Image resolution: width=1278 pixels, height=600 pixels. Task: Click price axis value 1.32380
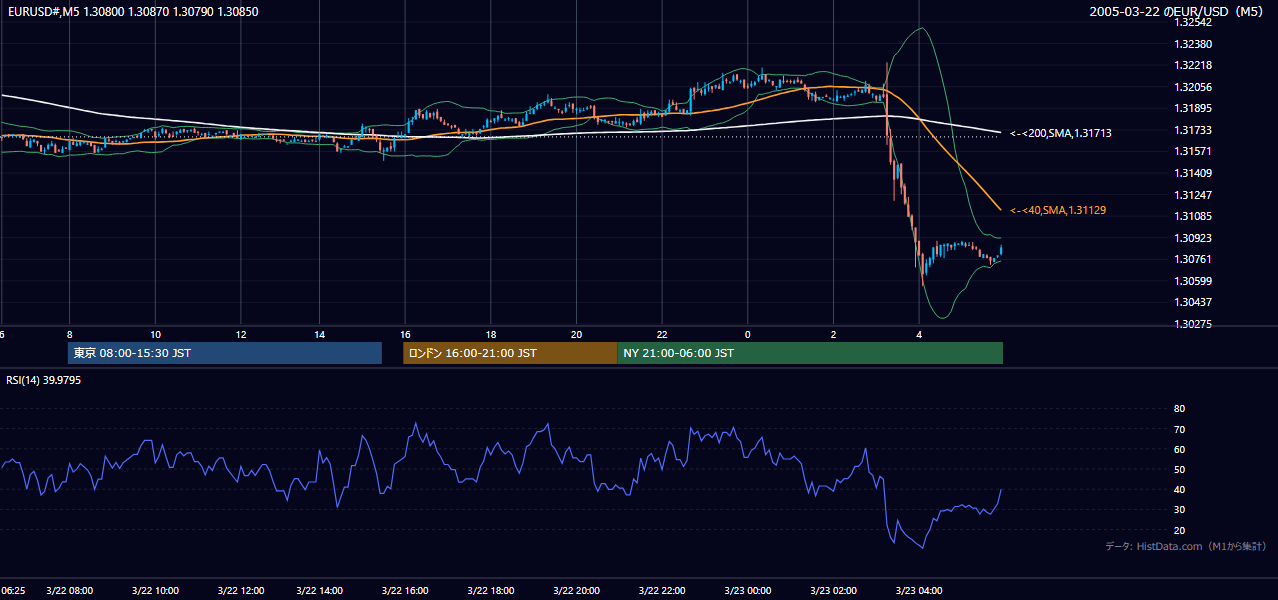1193,44
